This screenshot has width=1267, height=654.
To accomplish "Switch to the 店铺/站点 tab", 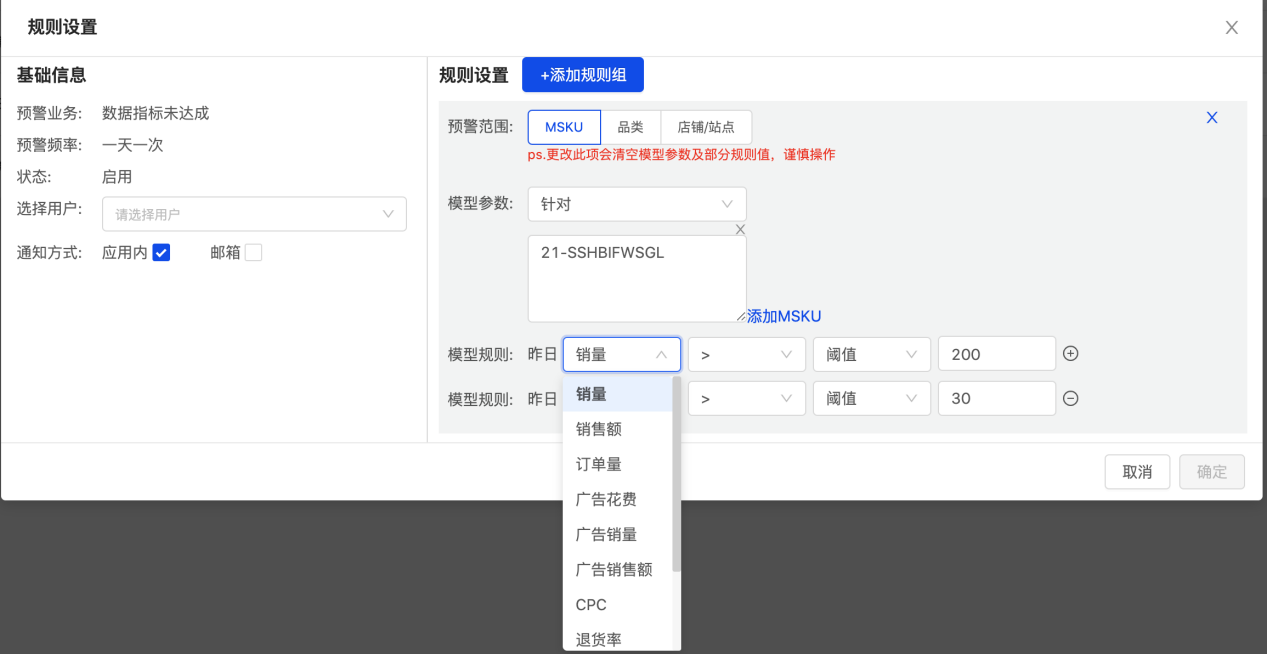I will [x=706, y=127].
